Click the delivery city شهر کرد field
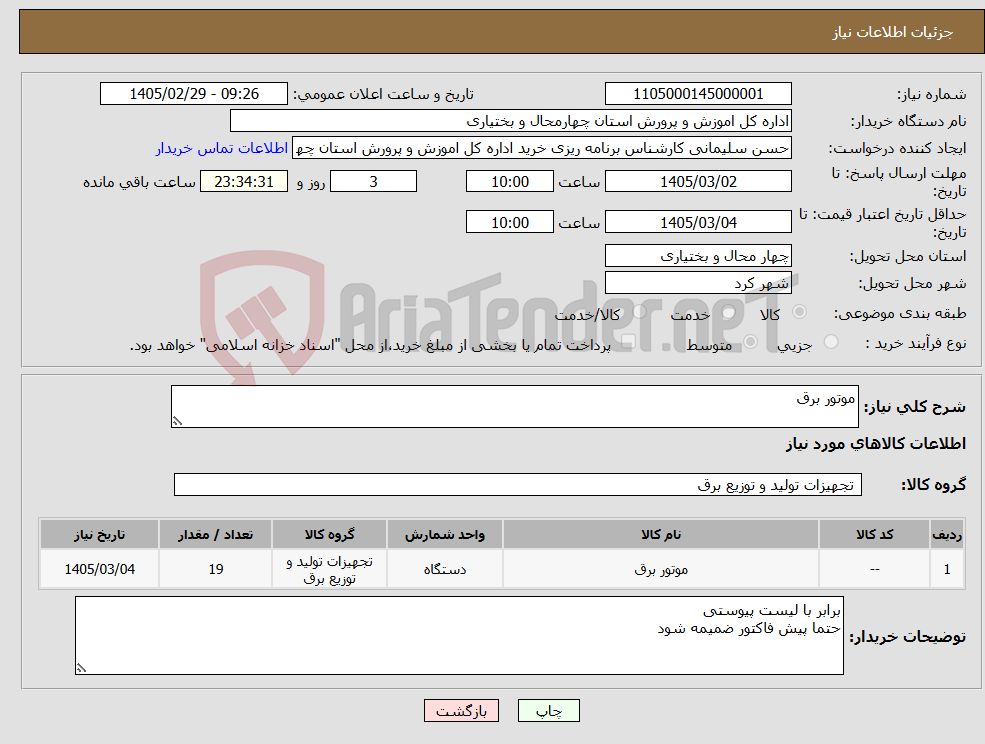The height and width of the screenshot is (744, 985). [x=698, y=283]
